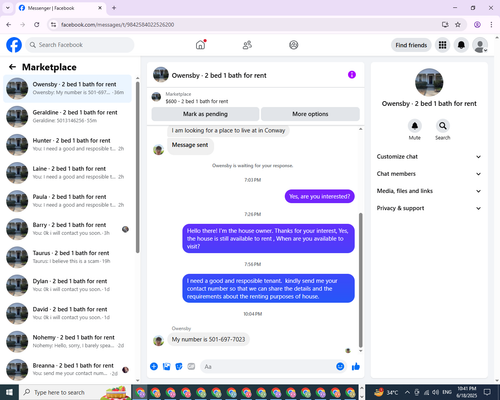Open the Friends icon in top navigation
500x400 pixels.
pos(247,45)
